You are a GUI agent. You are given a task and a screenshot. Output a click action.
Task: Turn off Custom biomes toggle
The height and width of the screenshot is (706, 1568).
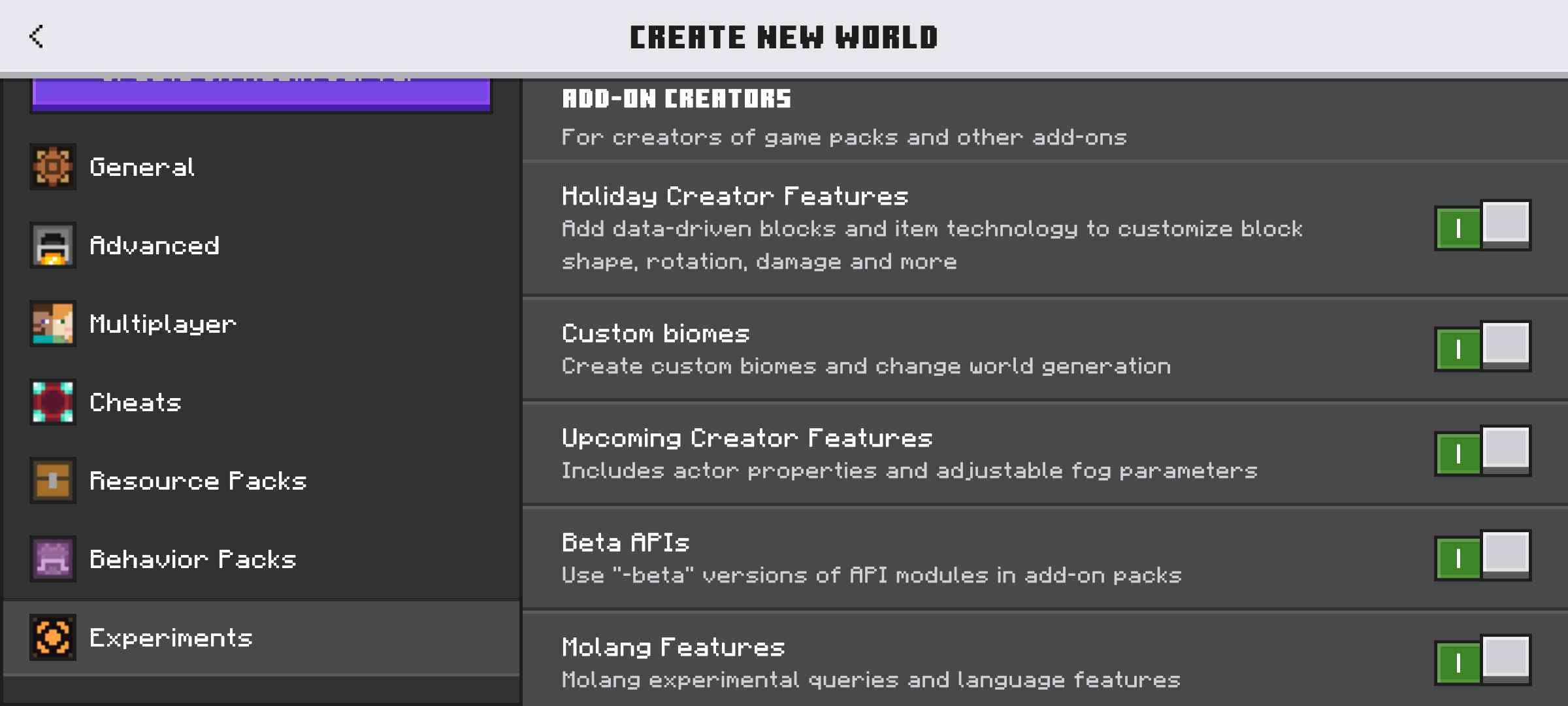point(1482,346)
